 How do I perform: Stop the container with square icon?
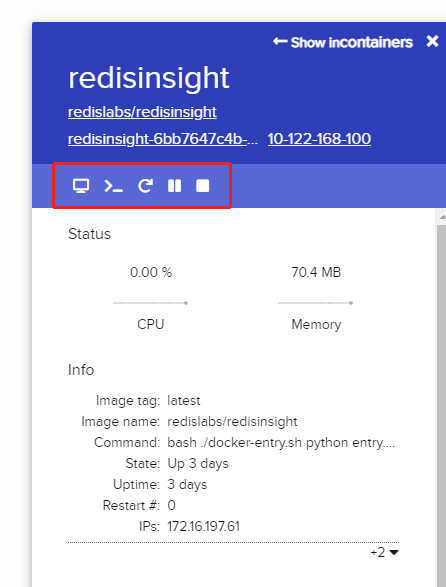[x=203, y=186]
